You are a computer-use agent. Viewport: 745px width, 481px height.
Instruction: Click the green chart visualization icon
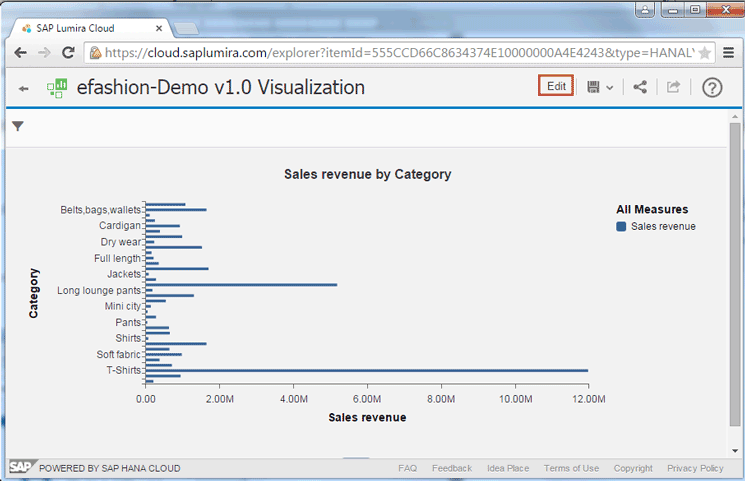pyautogui.click(x=57, y=88)
